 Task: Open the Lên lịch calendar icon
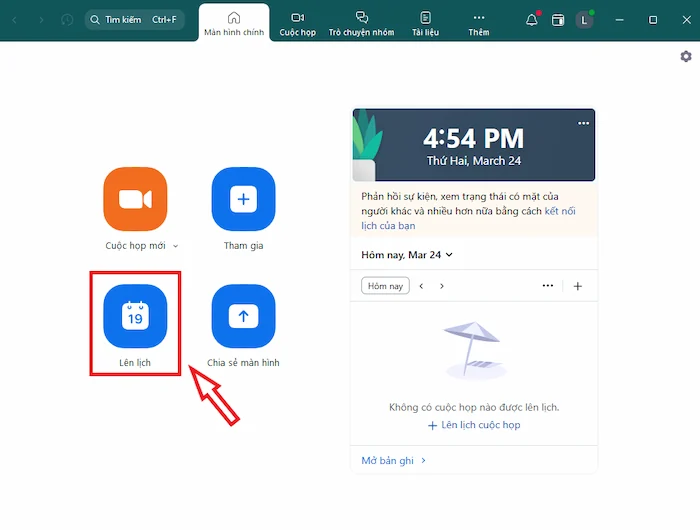135,317
